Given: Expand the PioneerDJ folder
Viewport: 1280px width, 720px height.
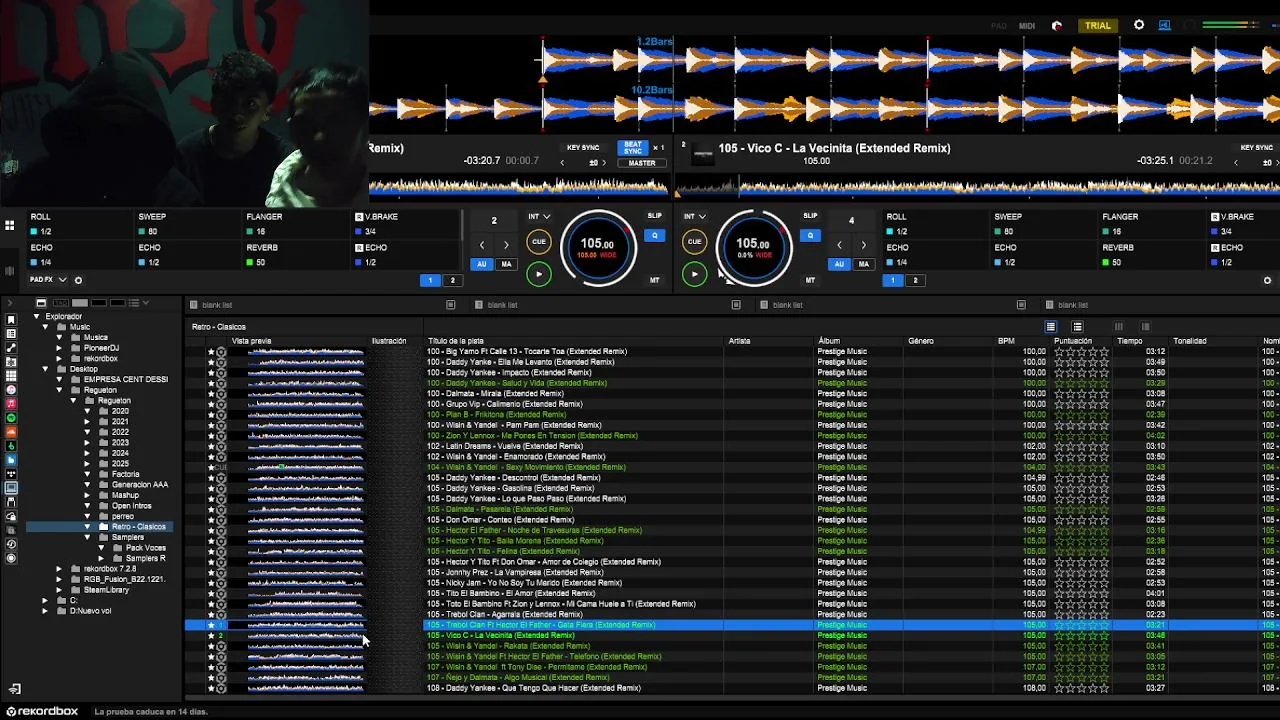Looking at the screenshot, I should click(x=59, y=348).
